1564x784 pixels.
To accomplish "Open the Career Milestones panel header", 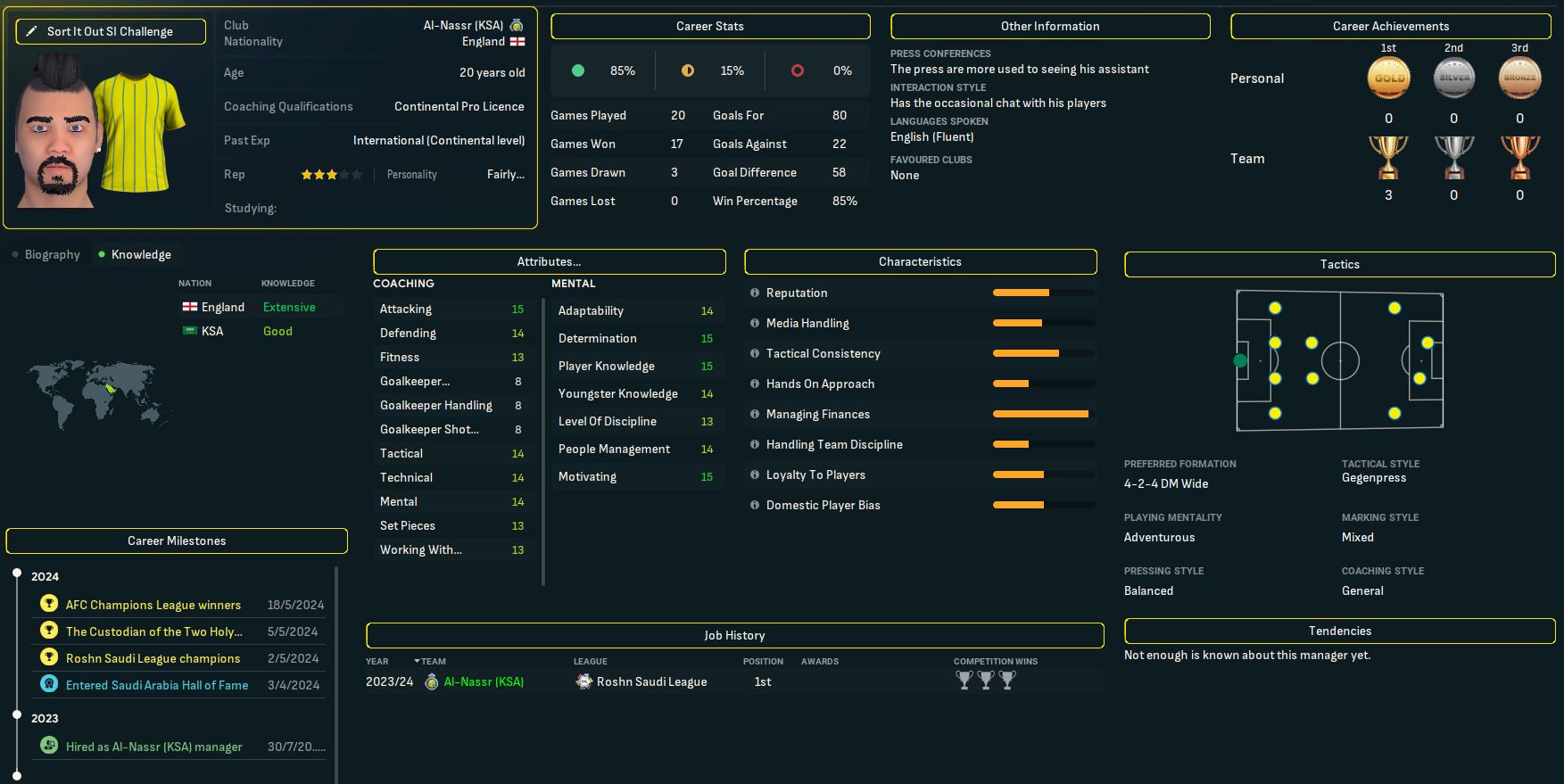I will tap(177, 541).
